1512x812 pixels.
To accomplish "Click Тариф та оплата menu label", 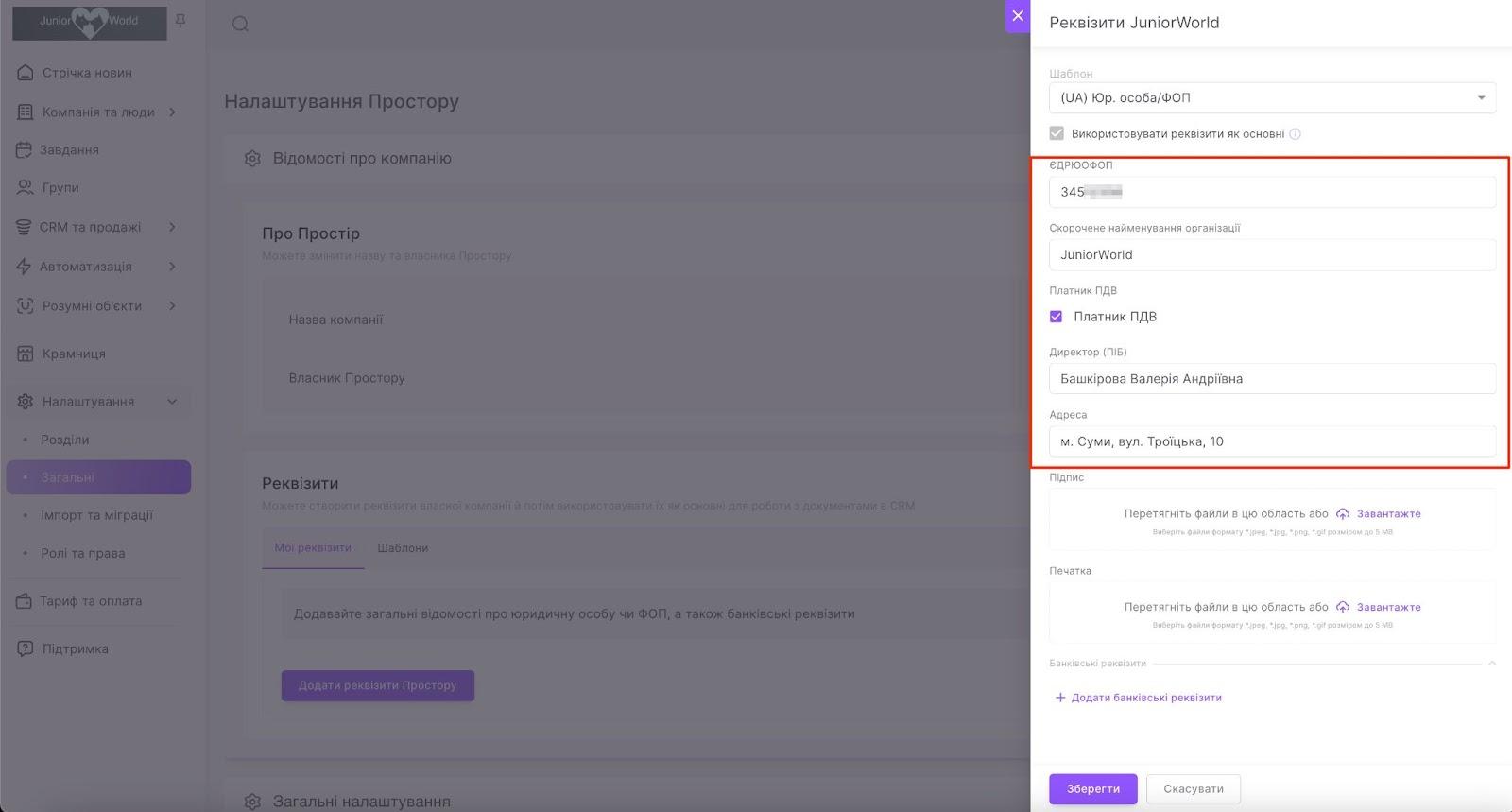I will [91, 601].
